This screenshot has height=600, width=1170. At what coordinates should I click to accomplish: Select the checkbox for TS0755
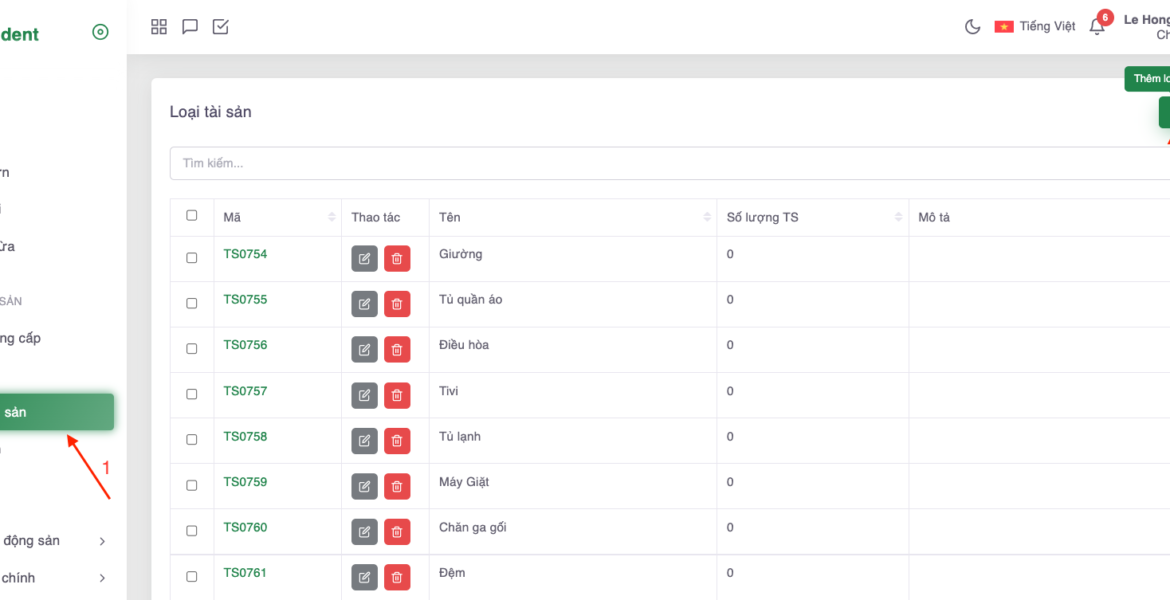point(192,303)
